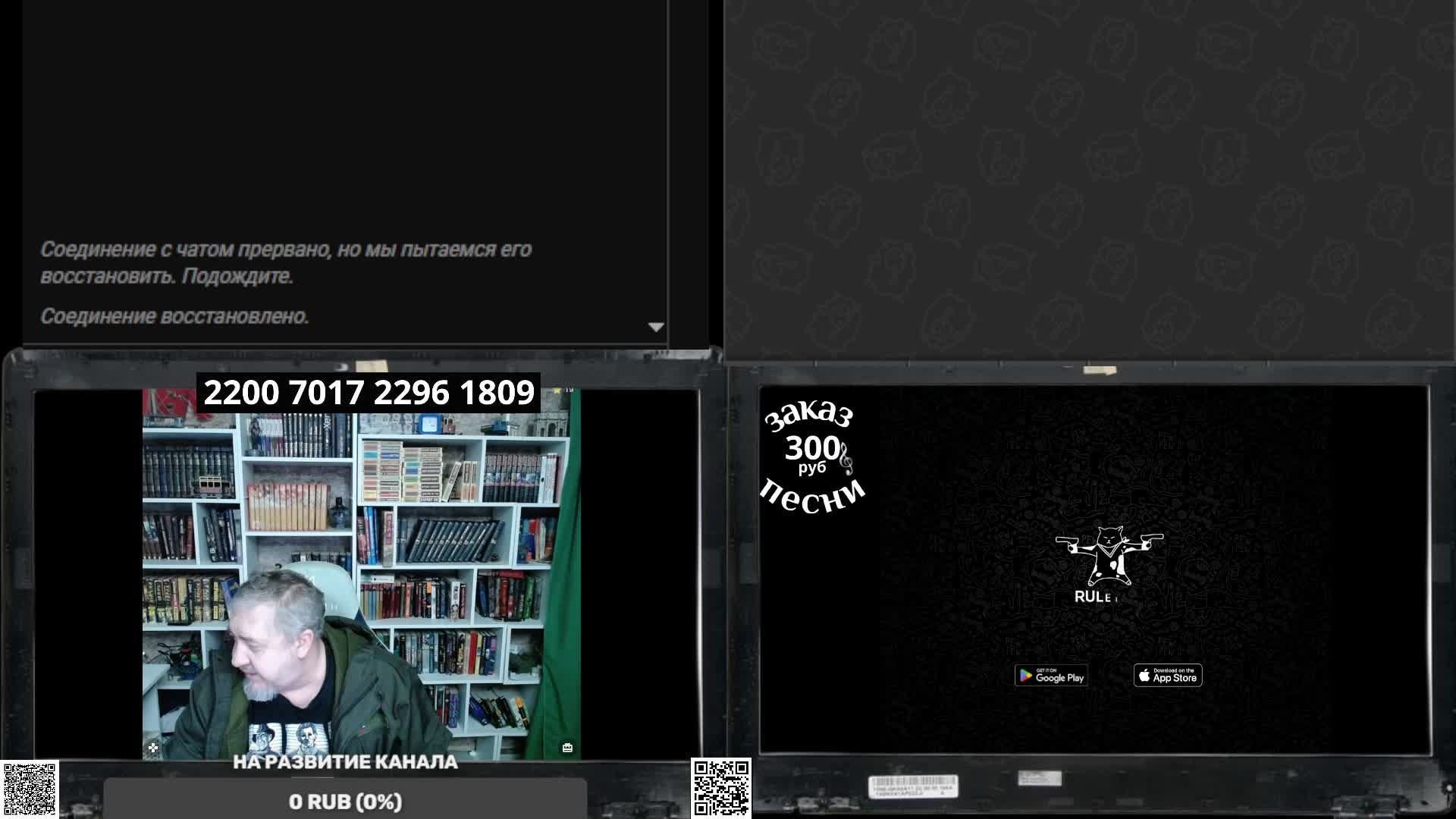Screen dimensions: 1456x819
Task: Click the gift box icon on webcam
Action: (x=567, y=748)
